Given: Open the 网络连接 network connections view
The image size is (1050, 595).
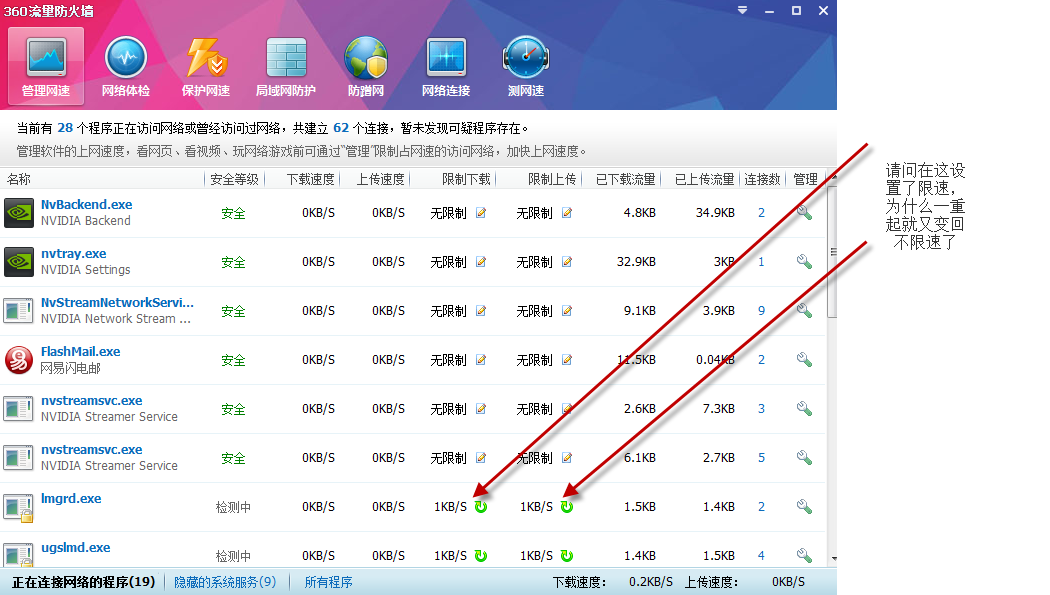Looking at the screenshot, I should 446,66.
